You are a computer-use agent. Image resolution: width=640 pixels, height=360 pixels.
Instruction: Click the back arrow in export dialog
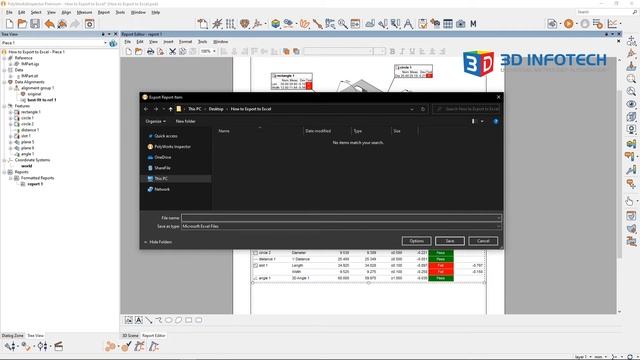[x=146, y=109]
